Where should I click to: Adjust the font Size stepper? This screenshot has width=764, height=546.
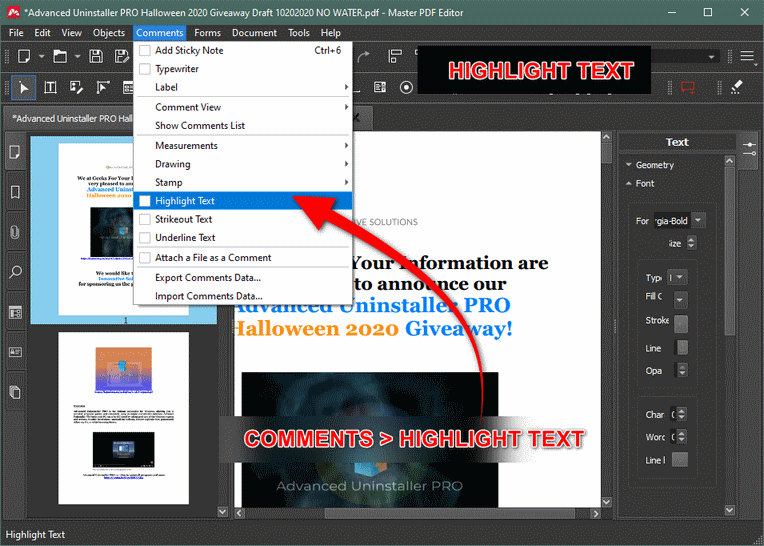(x=691, y=243)
